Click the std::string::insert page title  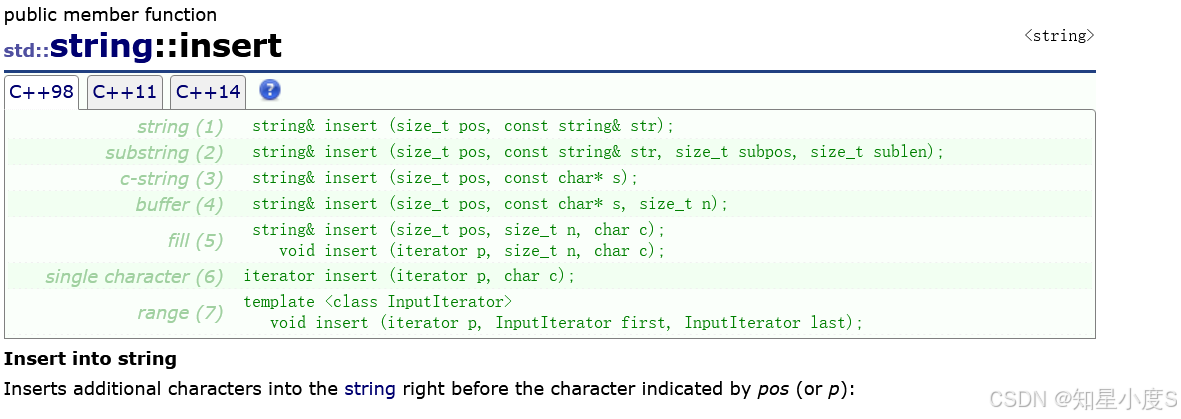pyautogui.click(x=142, y=47)
